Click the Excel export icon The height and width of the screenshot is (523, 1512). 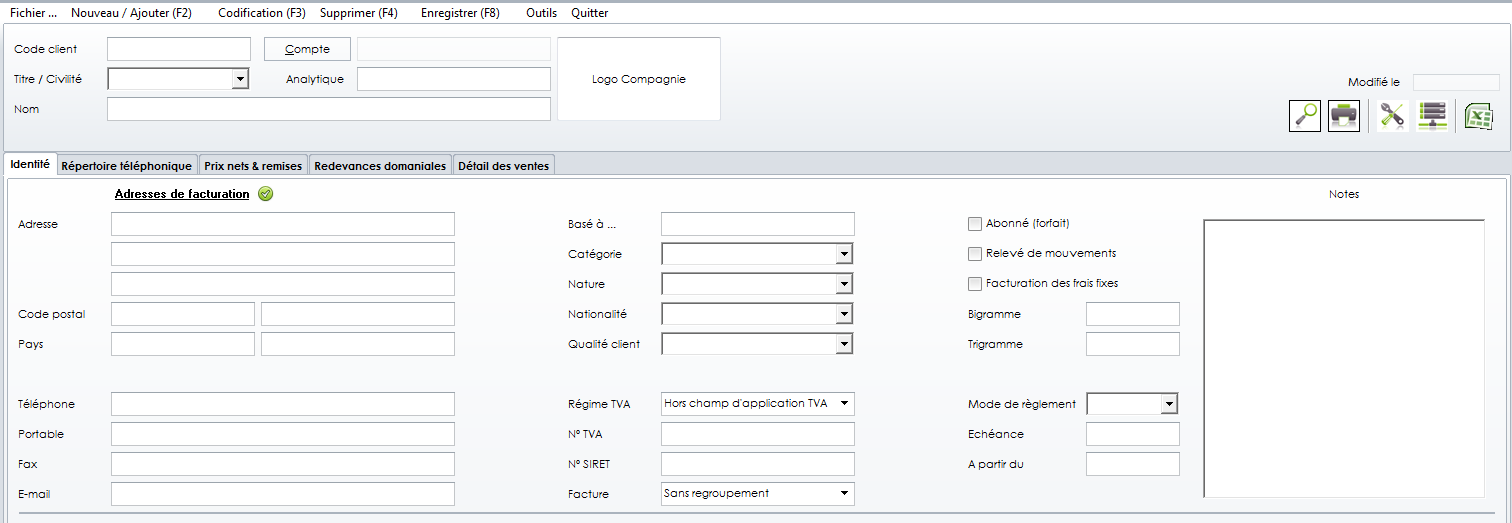[x=1478, y=116]
